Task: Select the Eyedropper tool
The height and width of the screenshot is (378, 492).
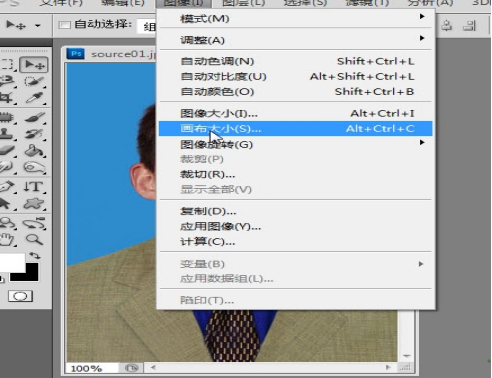Action: coord(34,97)
